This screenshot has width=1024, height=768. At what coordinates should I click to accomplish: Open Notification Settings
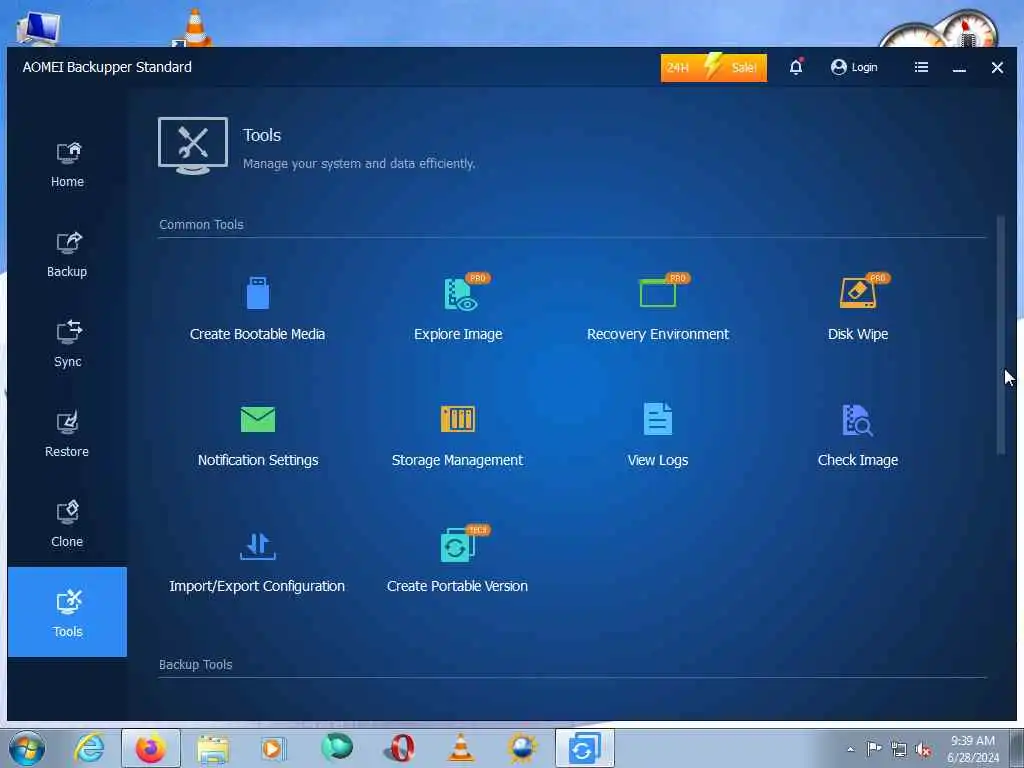click(x=257, y=436)
